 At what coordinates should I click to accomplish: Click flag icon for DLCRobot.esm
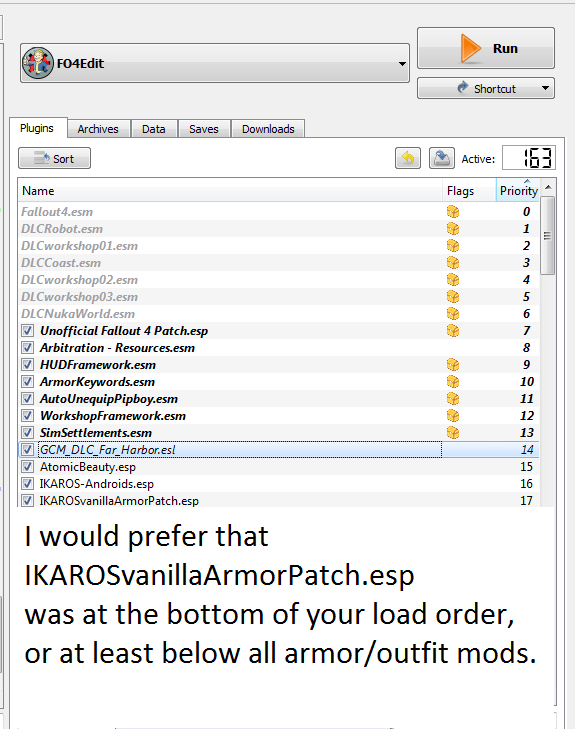(x=453, y=229)
